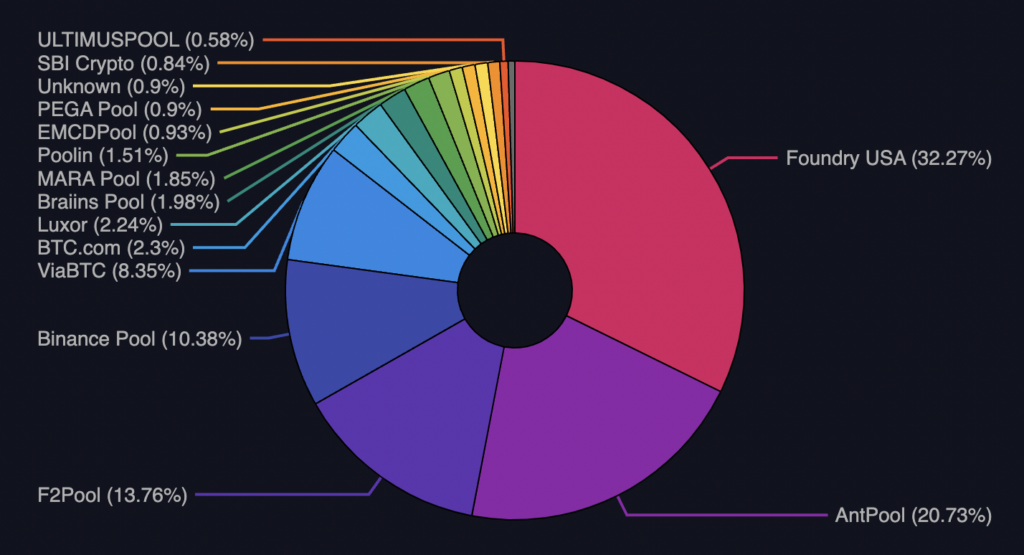Click the Foundry USA (32.27%) label
The image size is (1024, 555).
pyautogui.click(x=888, y=159)
